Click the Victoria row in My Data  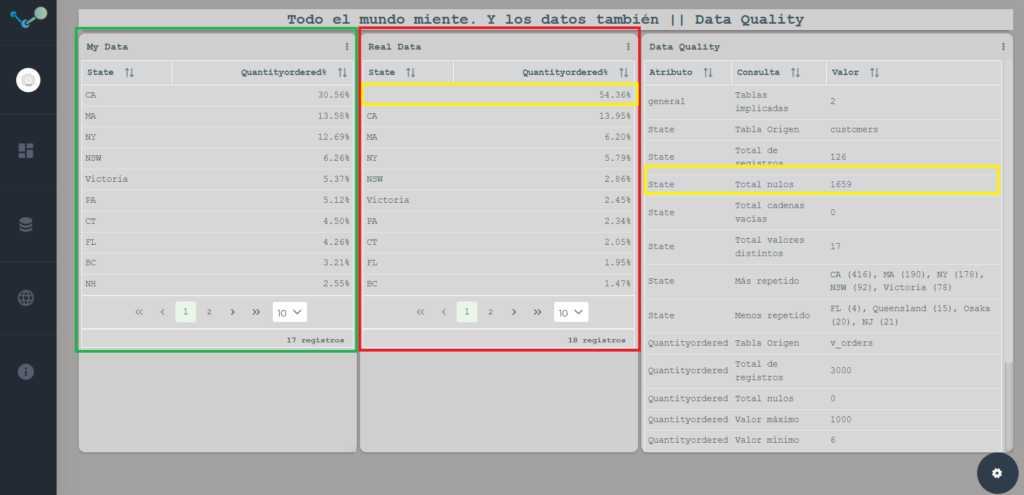(x=217, y=179)
